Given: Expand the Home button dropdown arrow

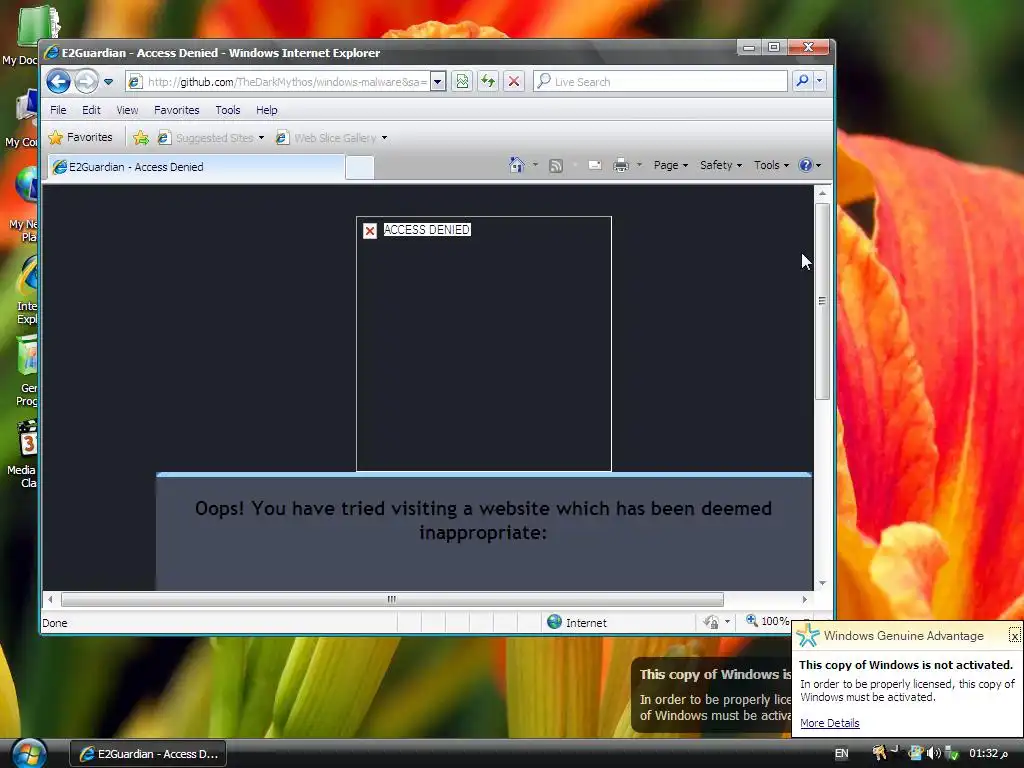Looking at the screenshot, I should pyautogui.click(x=536, y=165).
